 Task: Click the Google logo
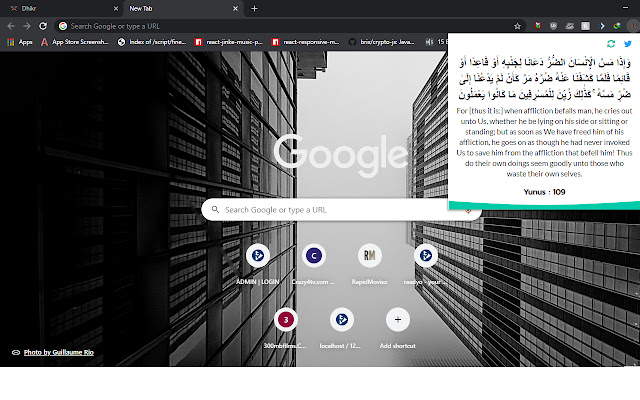coord(341,155)
